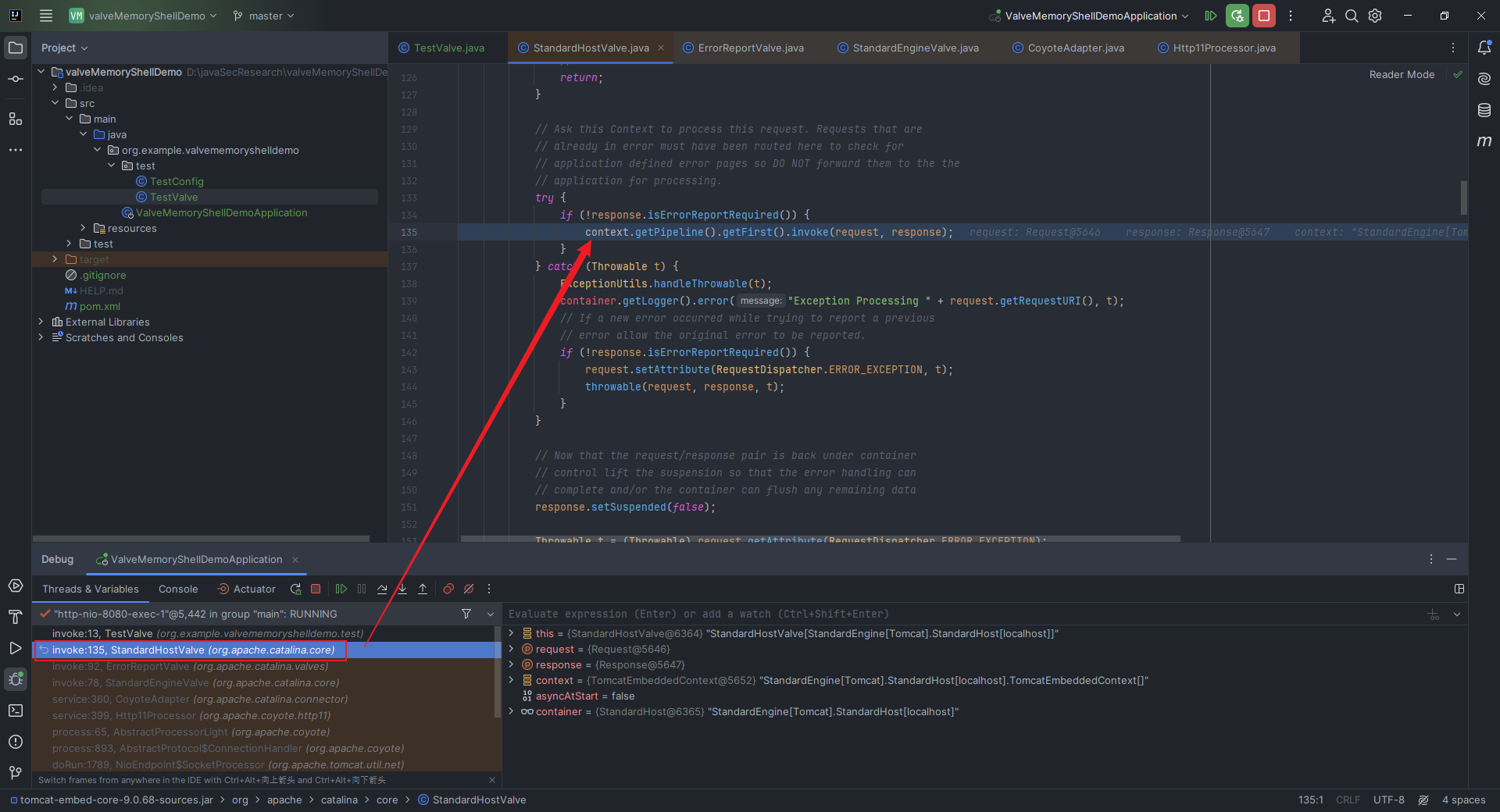Viewport: 1500px width, 812px height.
Task: Open Code With Me user icon
Action: point(1328,16)
